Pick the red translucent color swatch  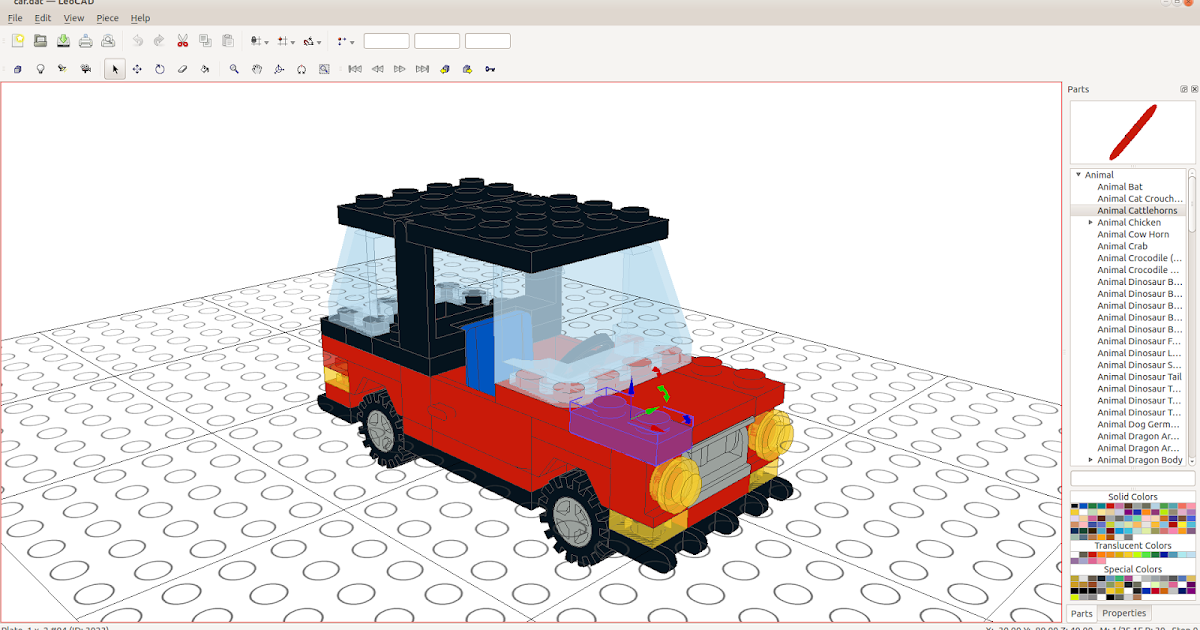point(1092,555)
